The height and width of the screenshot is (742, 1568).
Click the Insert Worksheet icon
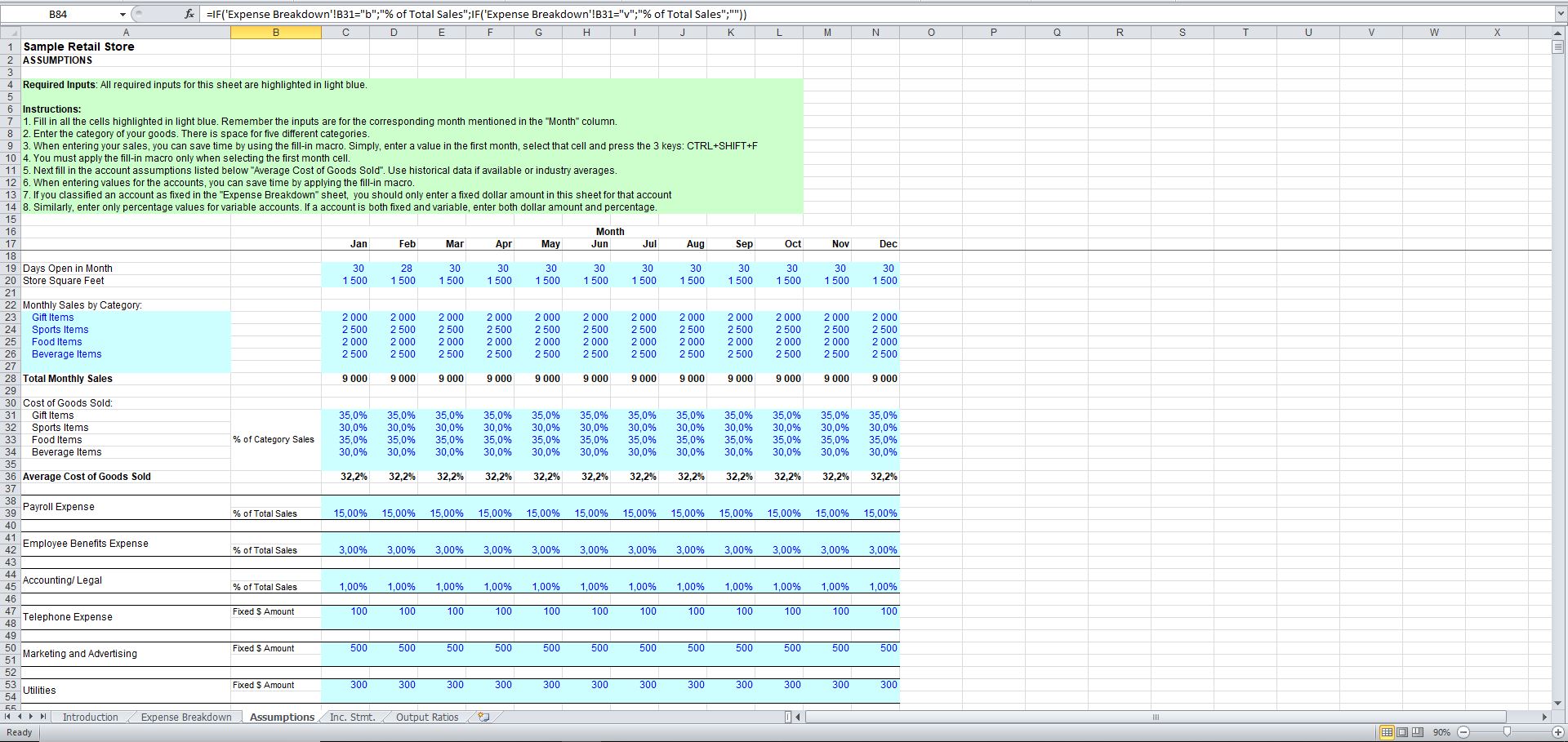click(483, 717)
